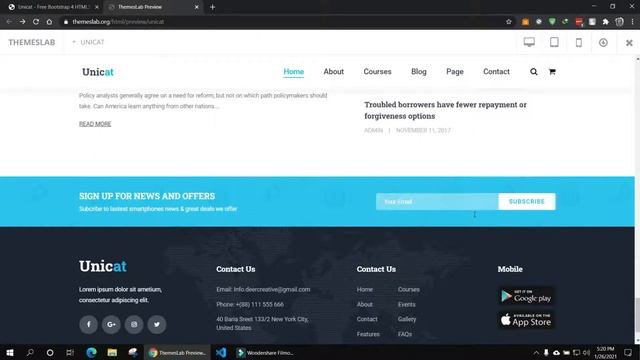Open the browser home button

pos(49,22)
